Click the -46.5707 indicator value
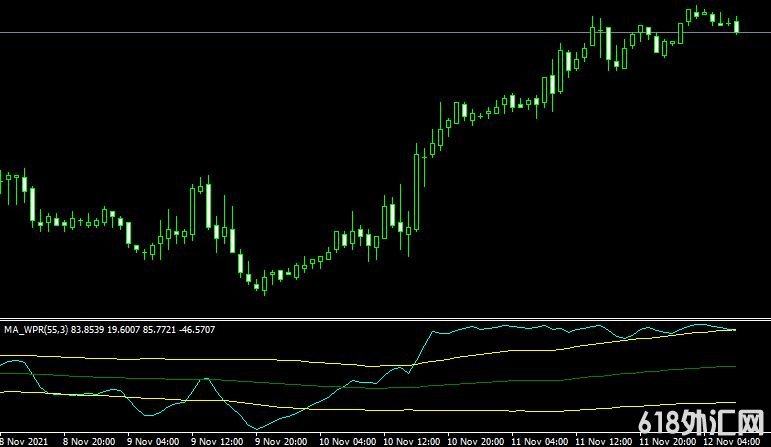The height and width of the screenshot is (447, 771). 197,329
